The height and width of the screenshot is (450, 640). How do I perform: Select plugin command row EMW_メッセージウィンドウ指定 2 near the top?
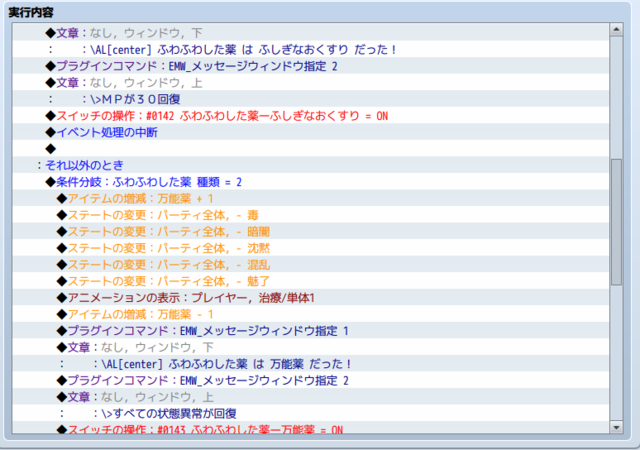[x=311, y=66]
